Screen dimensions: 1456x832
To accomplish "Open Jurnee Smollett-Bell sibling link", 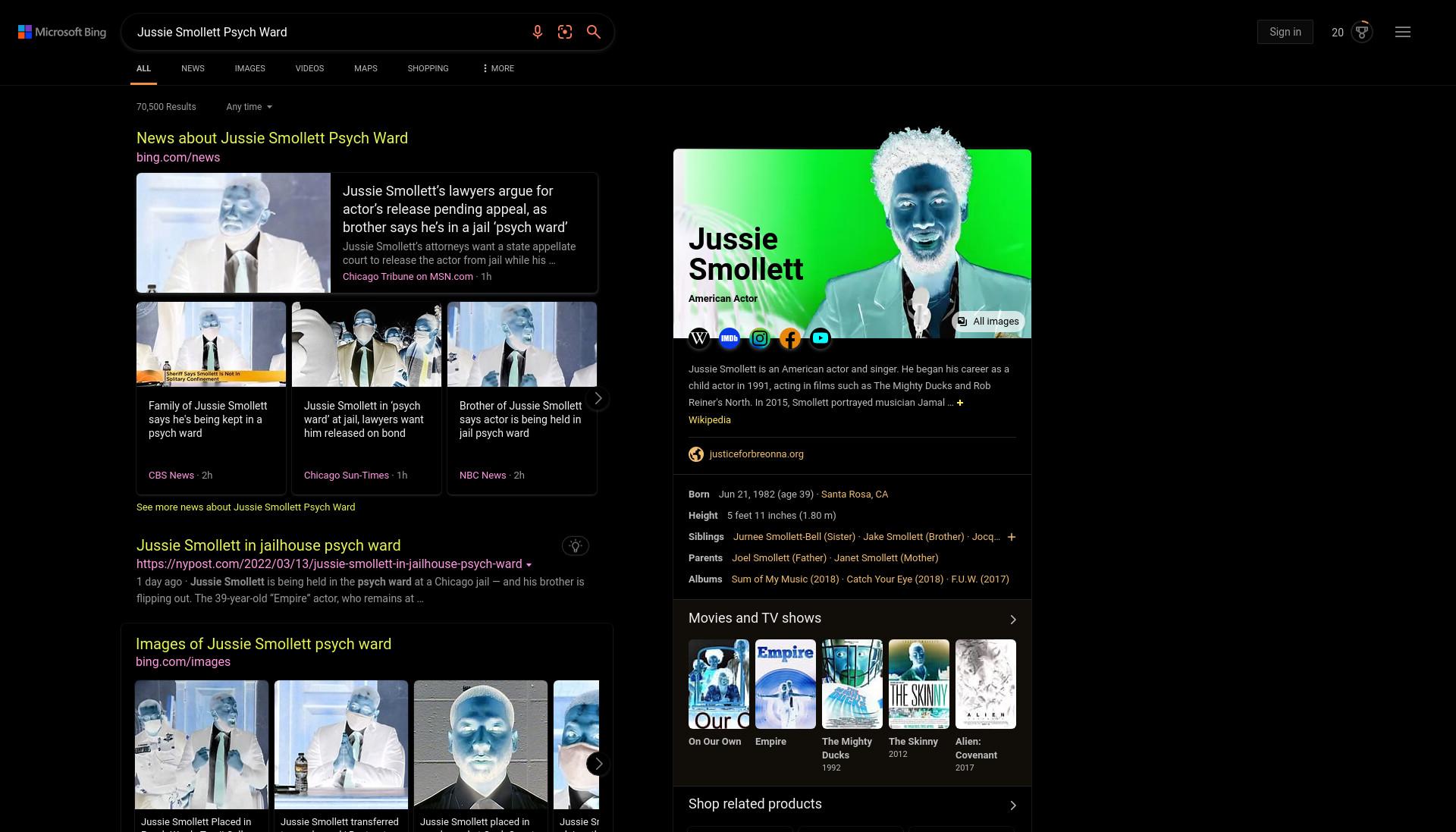I will point(794,537).
